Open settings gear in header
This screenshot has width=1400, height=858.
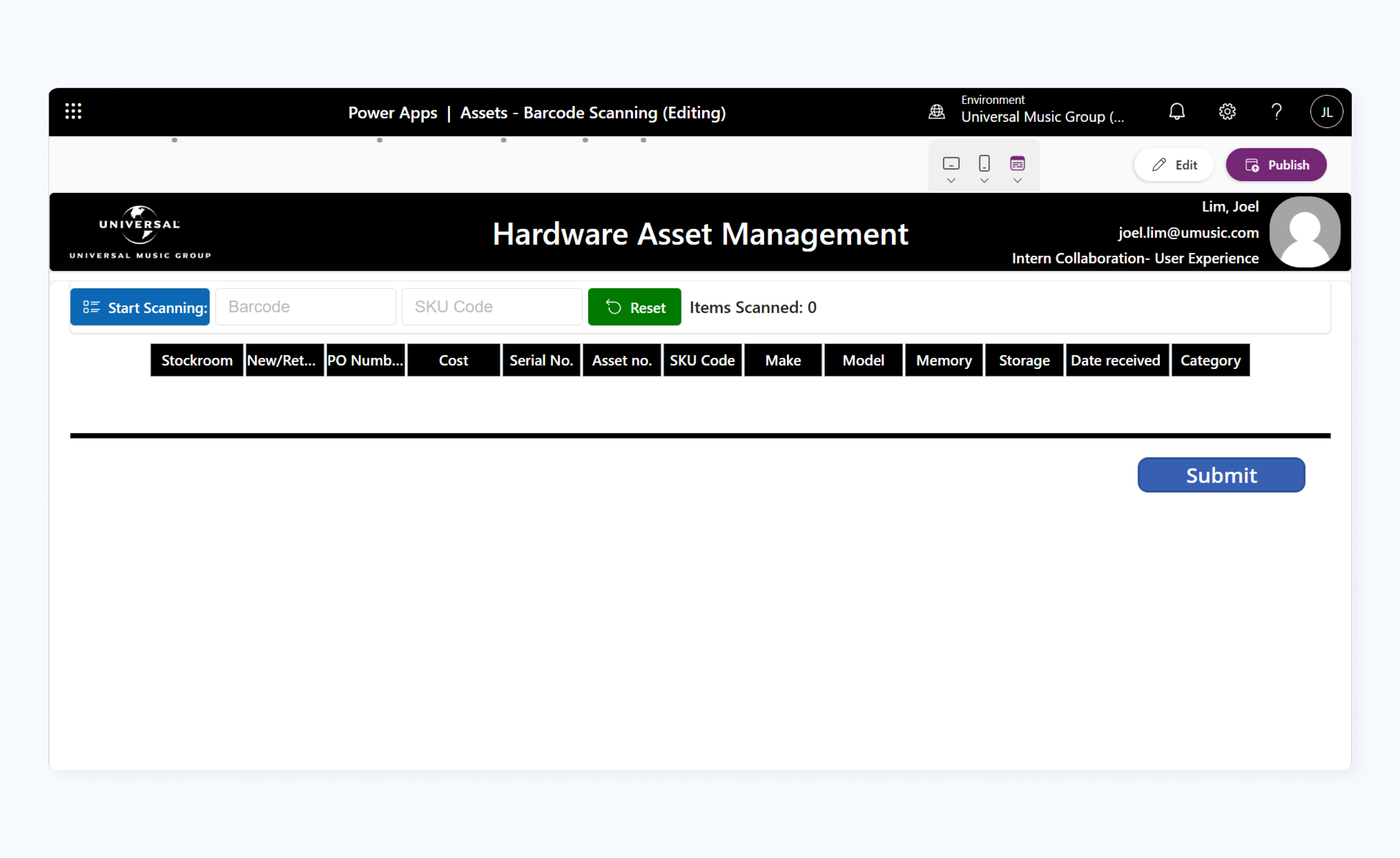1227,111
